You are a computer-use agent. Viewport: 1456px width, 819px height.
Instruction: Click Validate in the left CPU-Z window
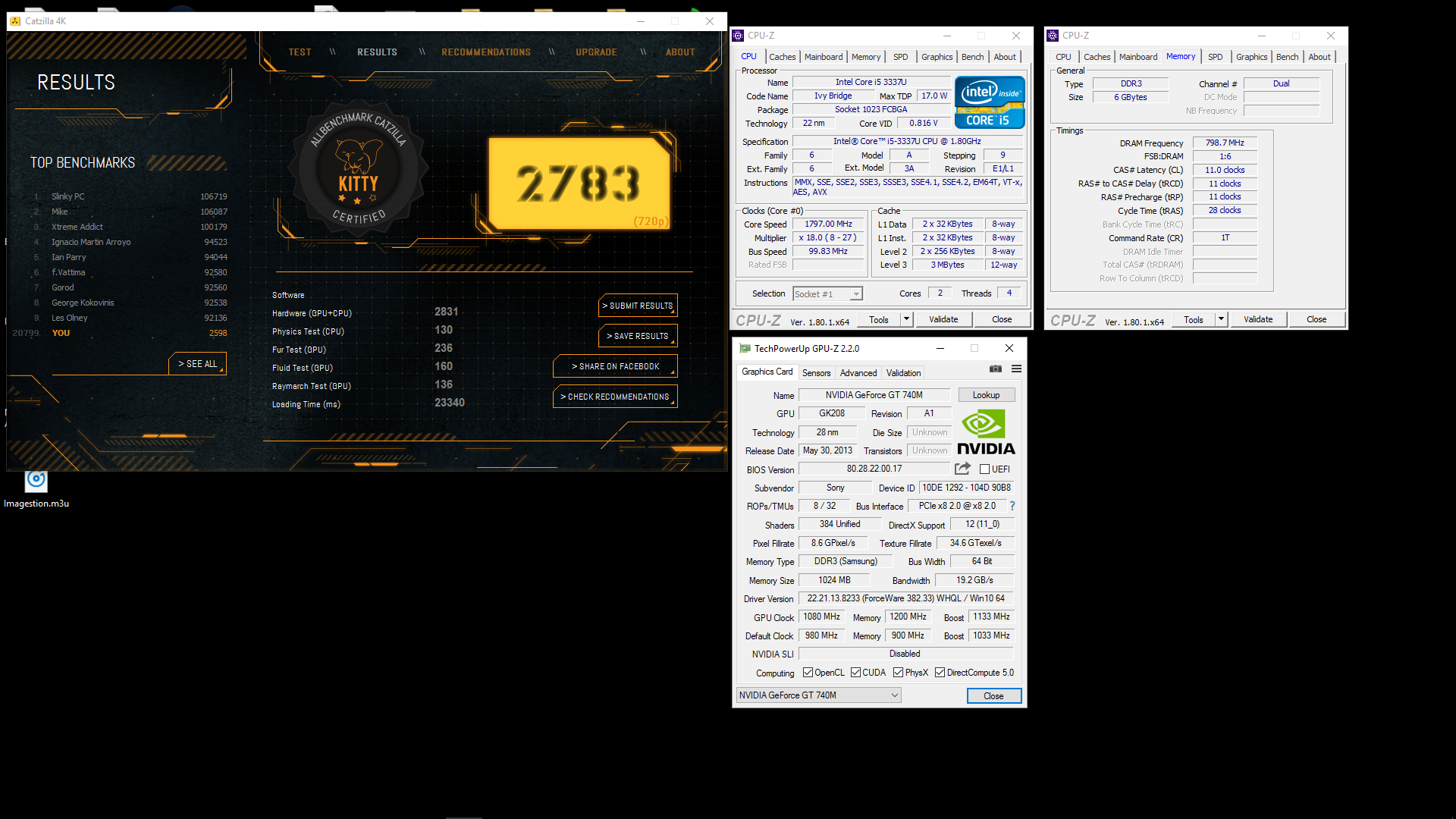pyautogui.click(x=943, y=319)
